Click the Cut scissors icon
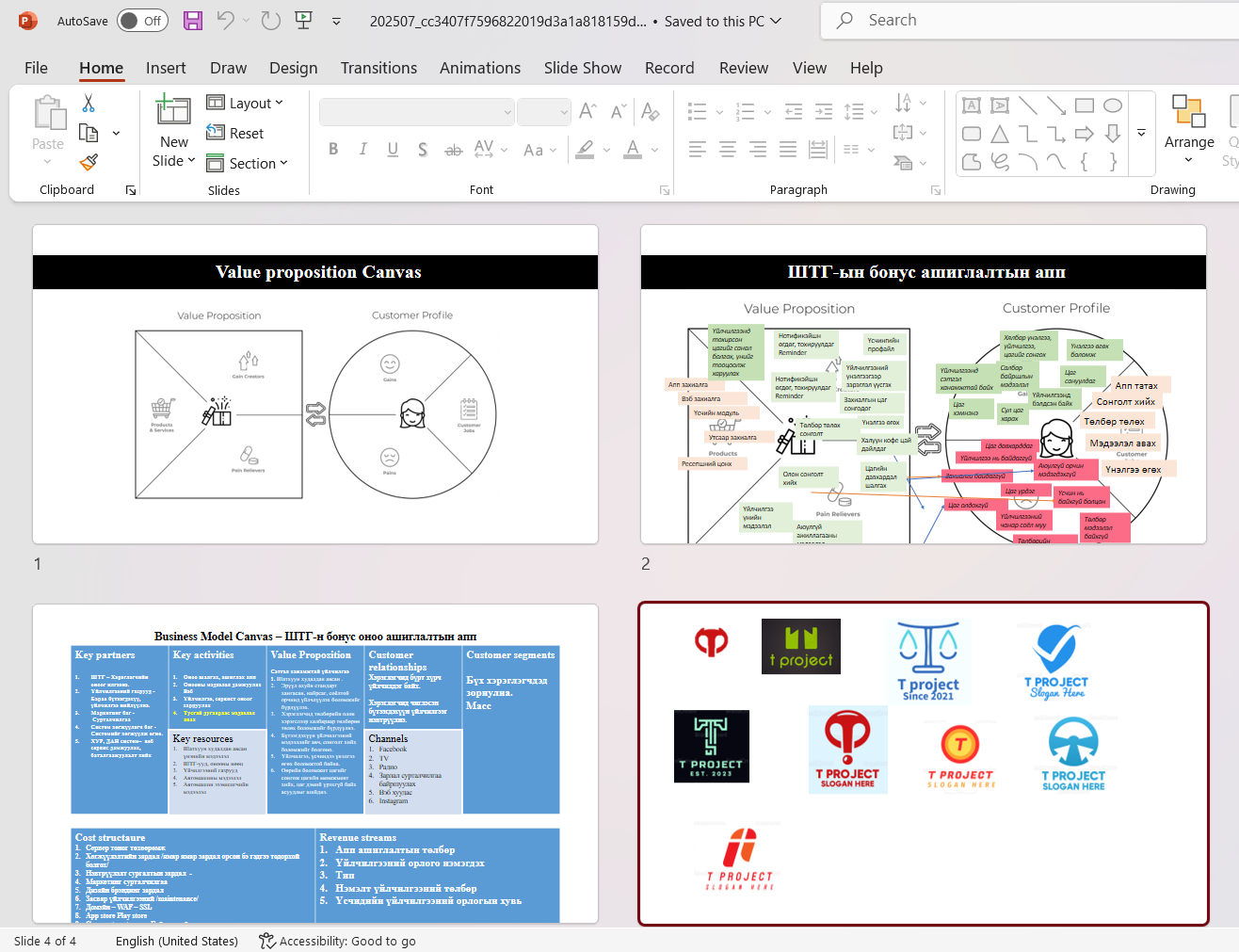Image resolution: width=1239 pixels, height=952 pixels. [x=88, y=103]
